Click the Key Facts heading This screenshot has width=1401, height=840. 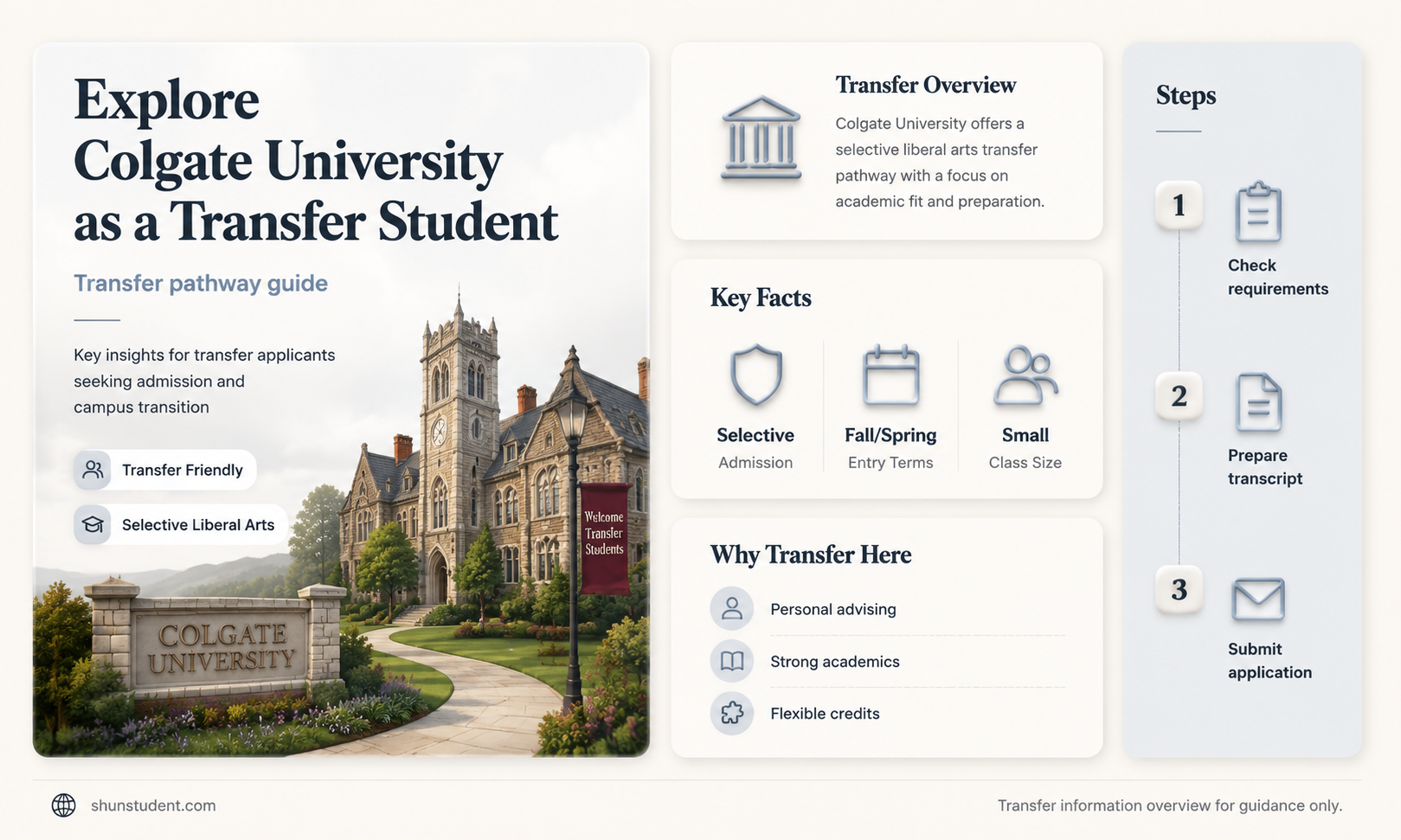coord(761,298)
